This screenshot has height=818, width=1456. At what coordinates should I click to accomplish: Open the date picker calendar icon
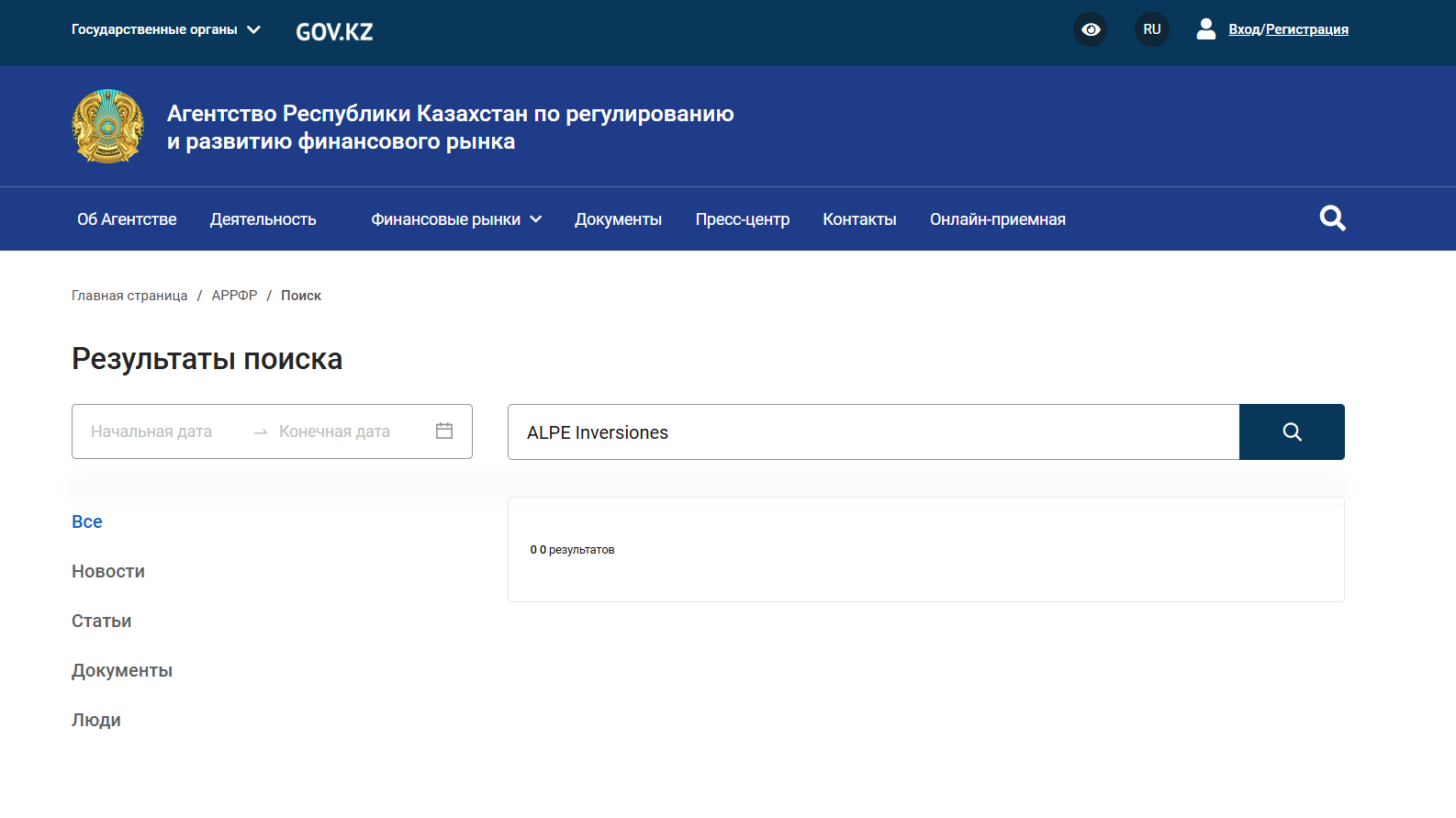(x=444, y=431)
